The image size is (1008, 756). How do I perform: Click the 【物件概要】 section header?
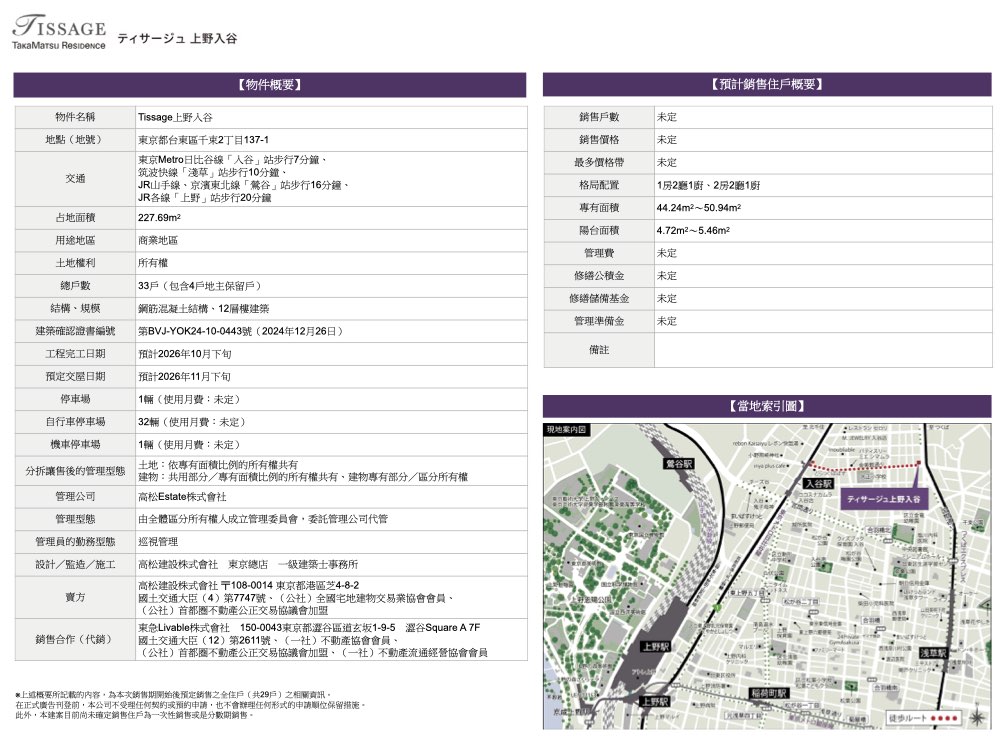pyautogui.click(x=270, y=85)
